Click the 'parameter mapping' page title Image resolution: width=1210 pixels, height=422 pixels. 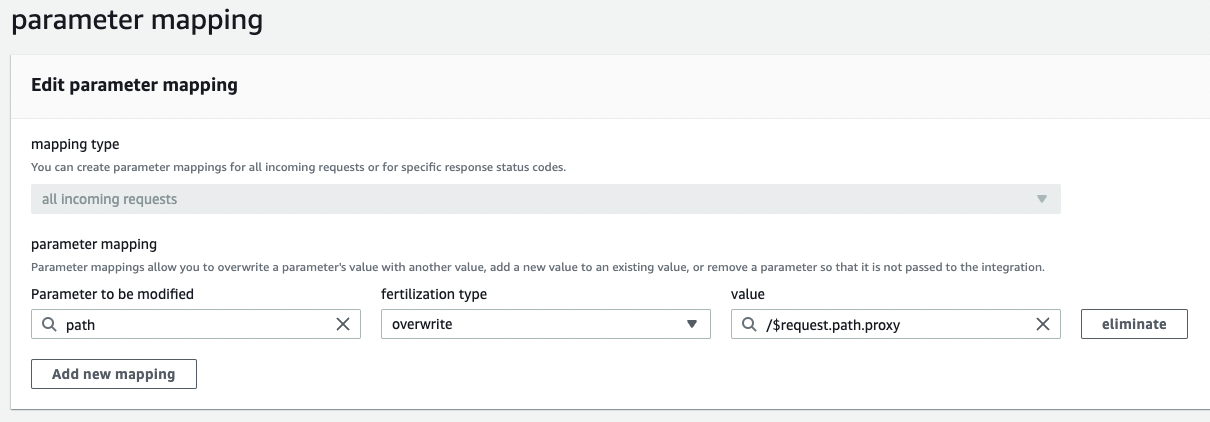pos(137,20)
